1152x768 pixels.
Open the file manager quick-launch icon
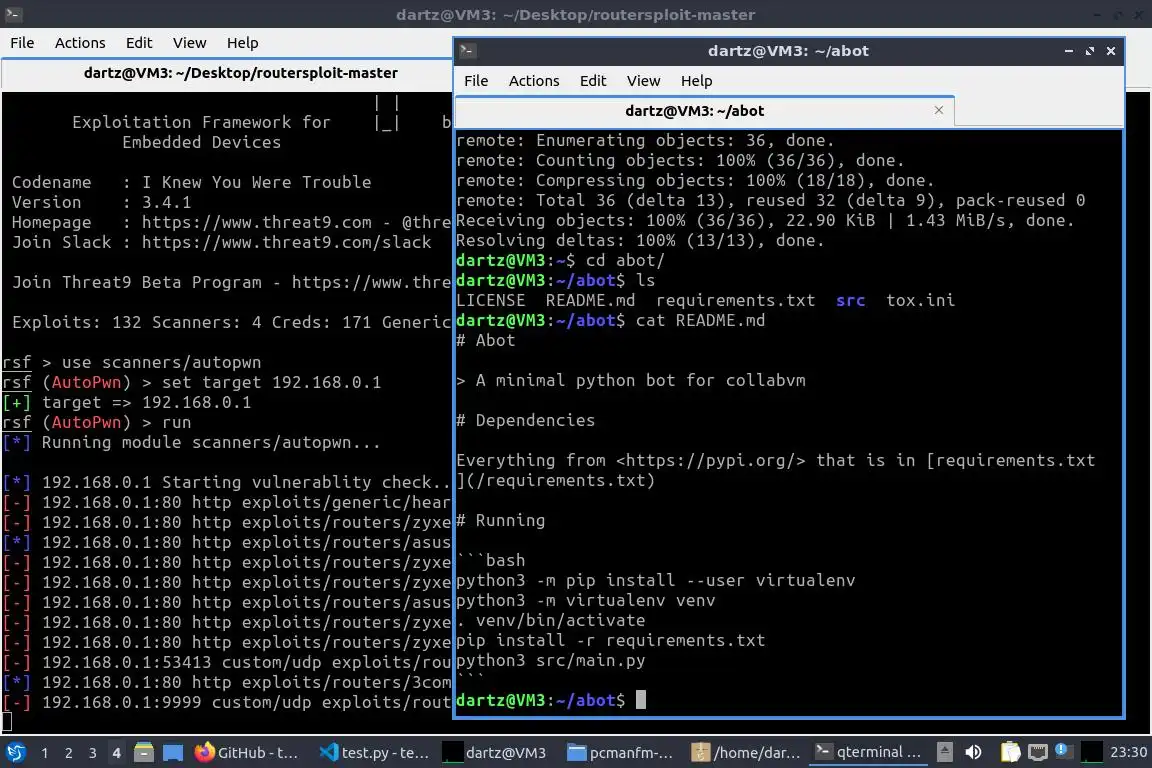point(144,753)
